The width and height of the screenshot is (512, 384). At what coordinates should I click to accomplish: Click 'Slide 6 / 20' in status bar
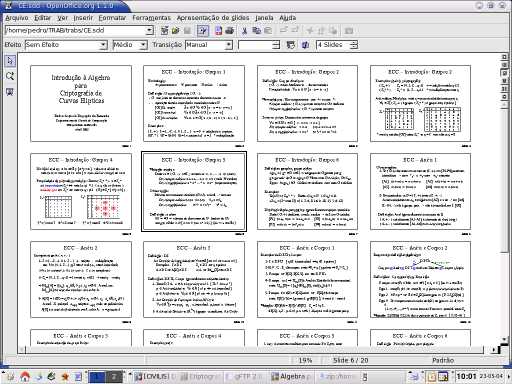click(x=351, y=360)
